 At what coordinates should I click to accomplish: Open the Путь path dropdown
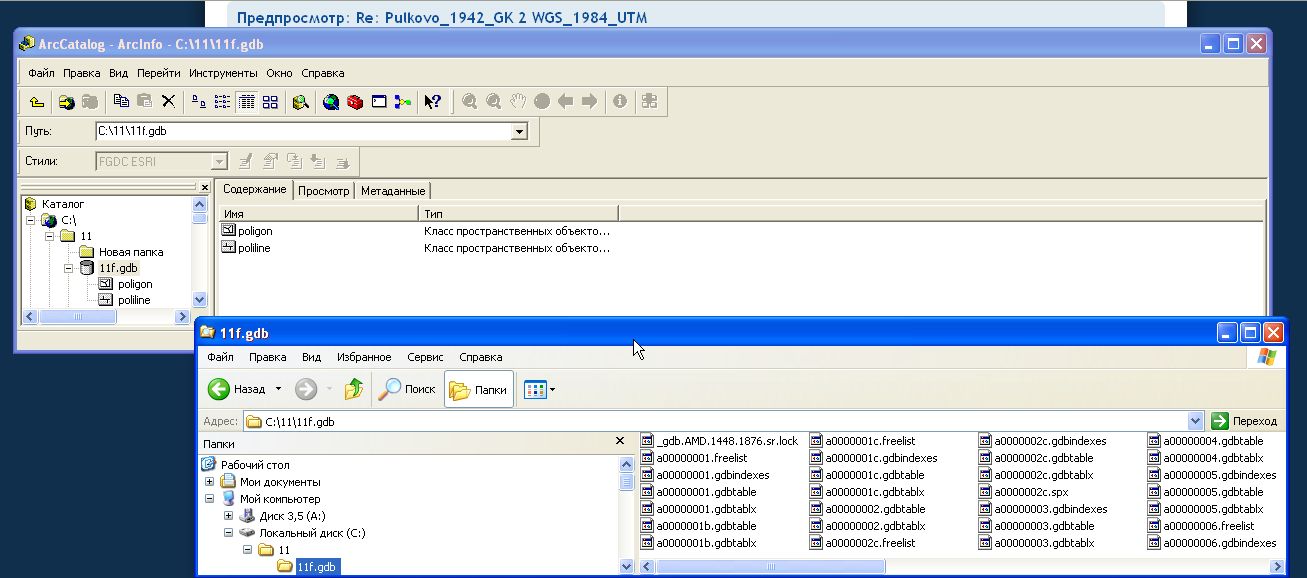point(519,132)
